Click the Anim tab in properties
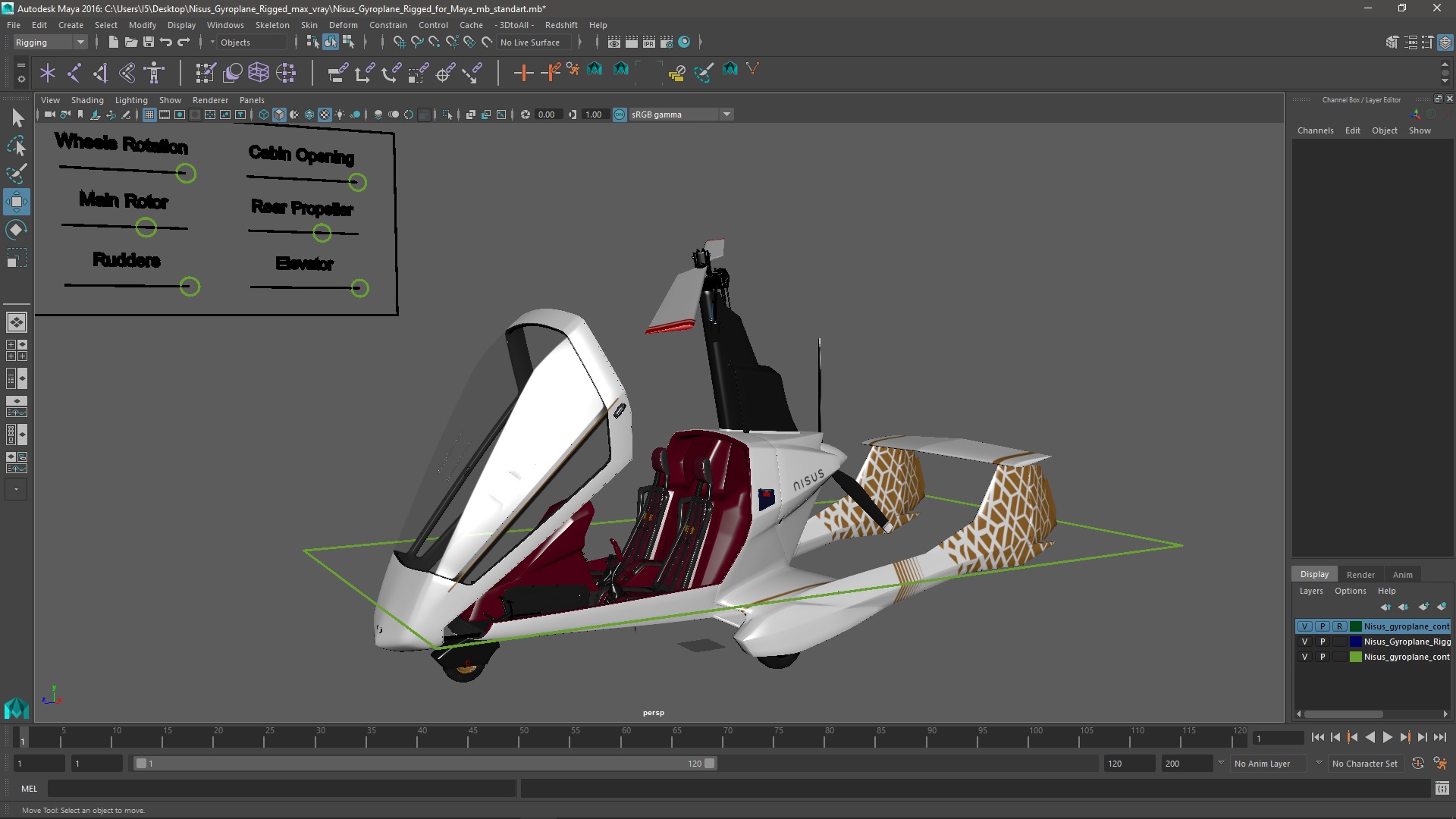The width and height of the screenshot is (1456, 819). point(1402,573)
